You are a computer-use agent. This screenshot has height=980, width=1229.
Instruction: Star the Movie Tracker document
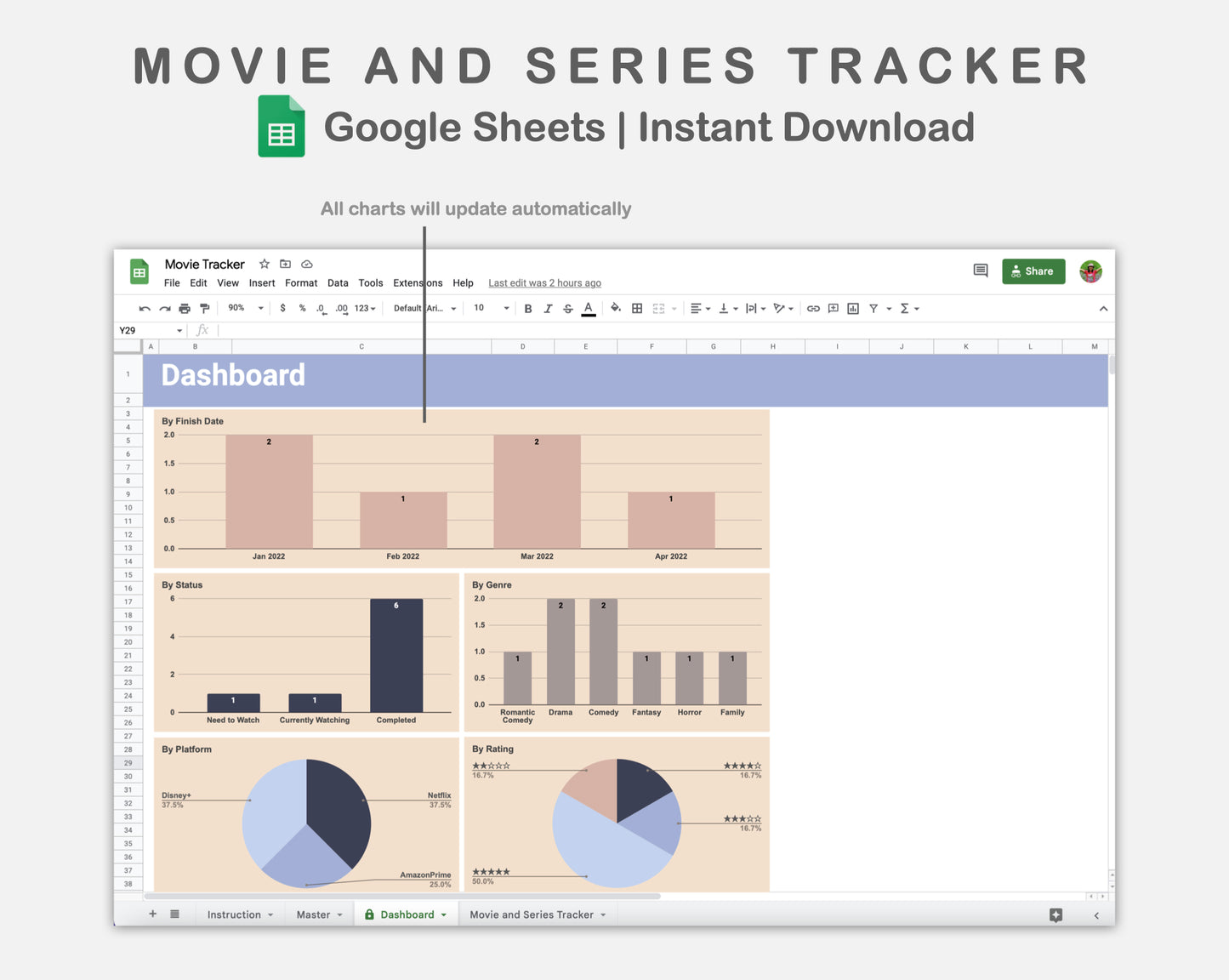pos(265,265)
